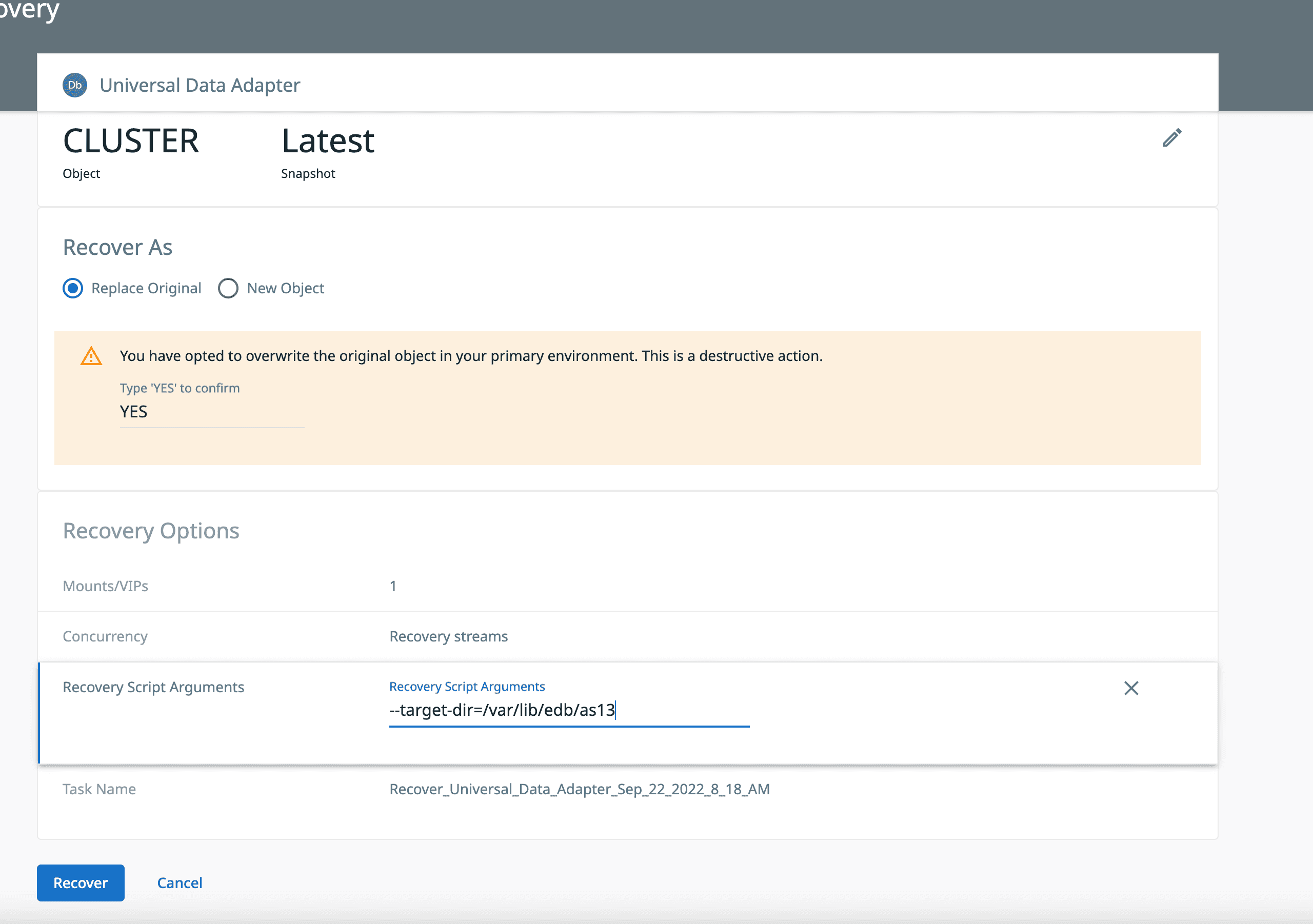Screen dimensions: 1313x924
Task: Click the Mounts/VIPs row value
Action: [x=393, y=586]
